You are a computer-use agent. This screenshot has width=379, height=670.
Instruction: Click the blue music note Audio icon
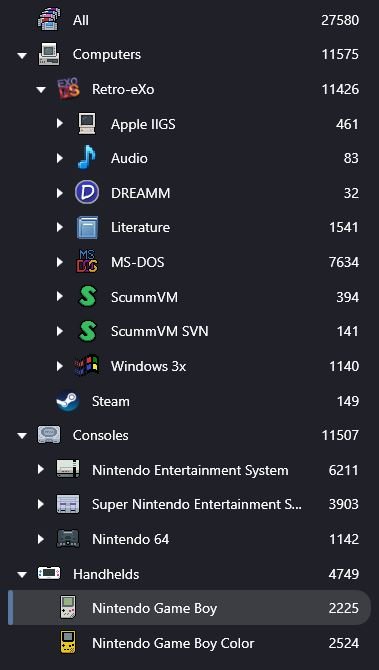click(x=87, y=158)
